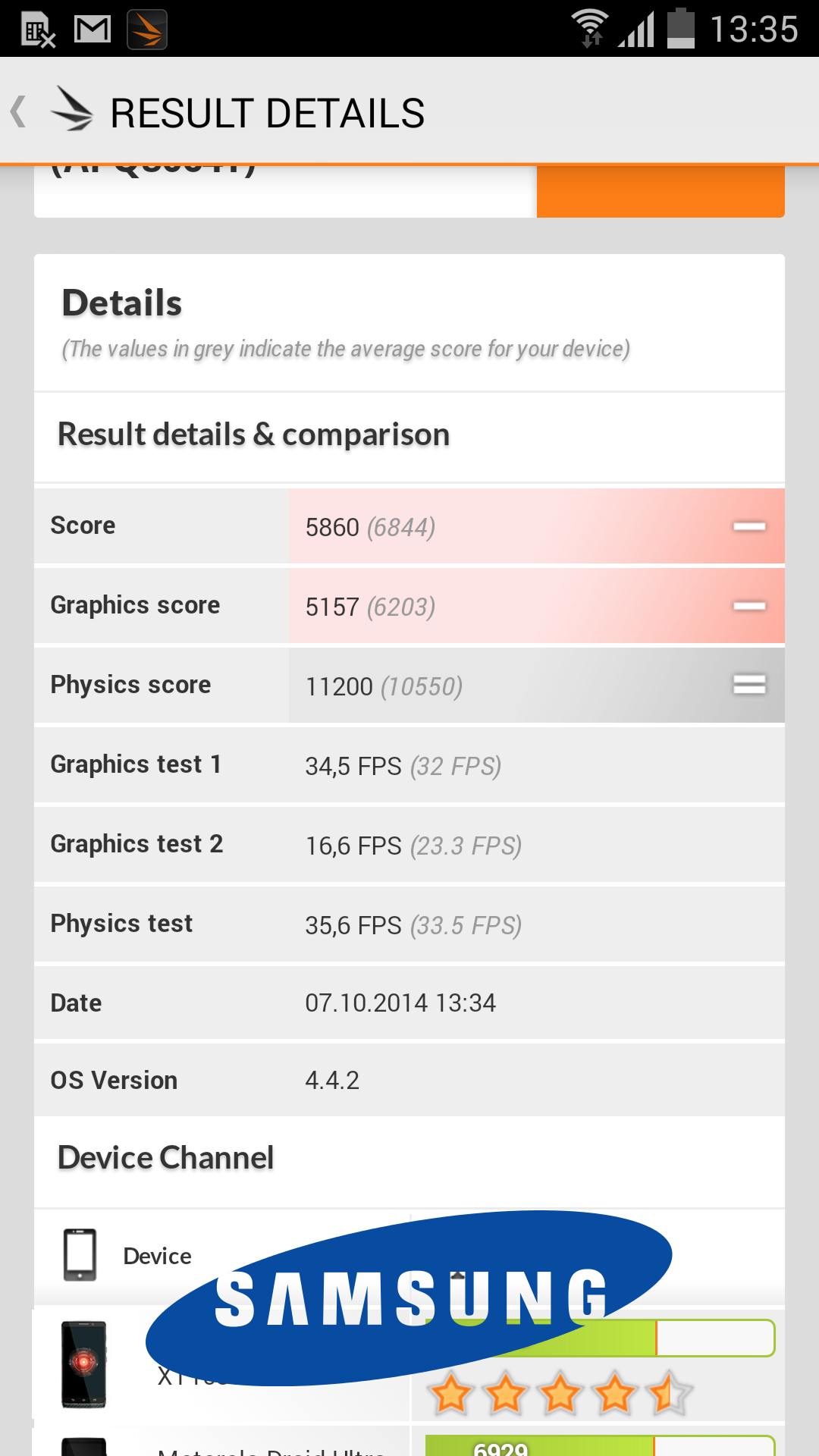The image size is (819, 1456).
Task: Tap the red Motorola phone thumbnail
Action: [x=83, y=1364]
